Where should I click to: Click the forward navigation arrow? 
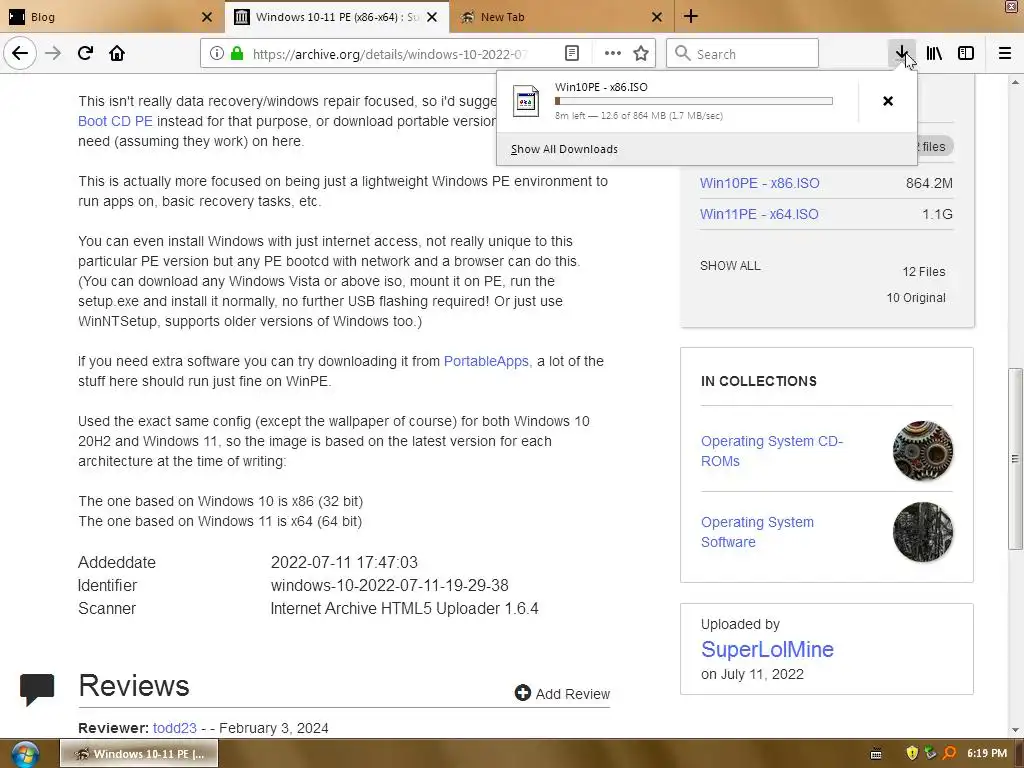pyautogui.click(x=53, y=54)
